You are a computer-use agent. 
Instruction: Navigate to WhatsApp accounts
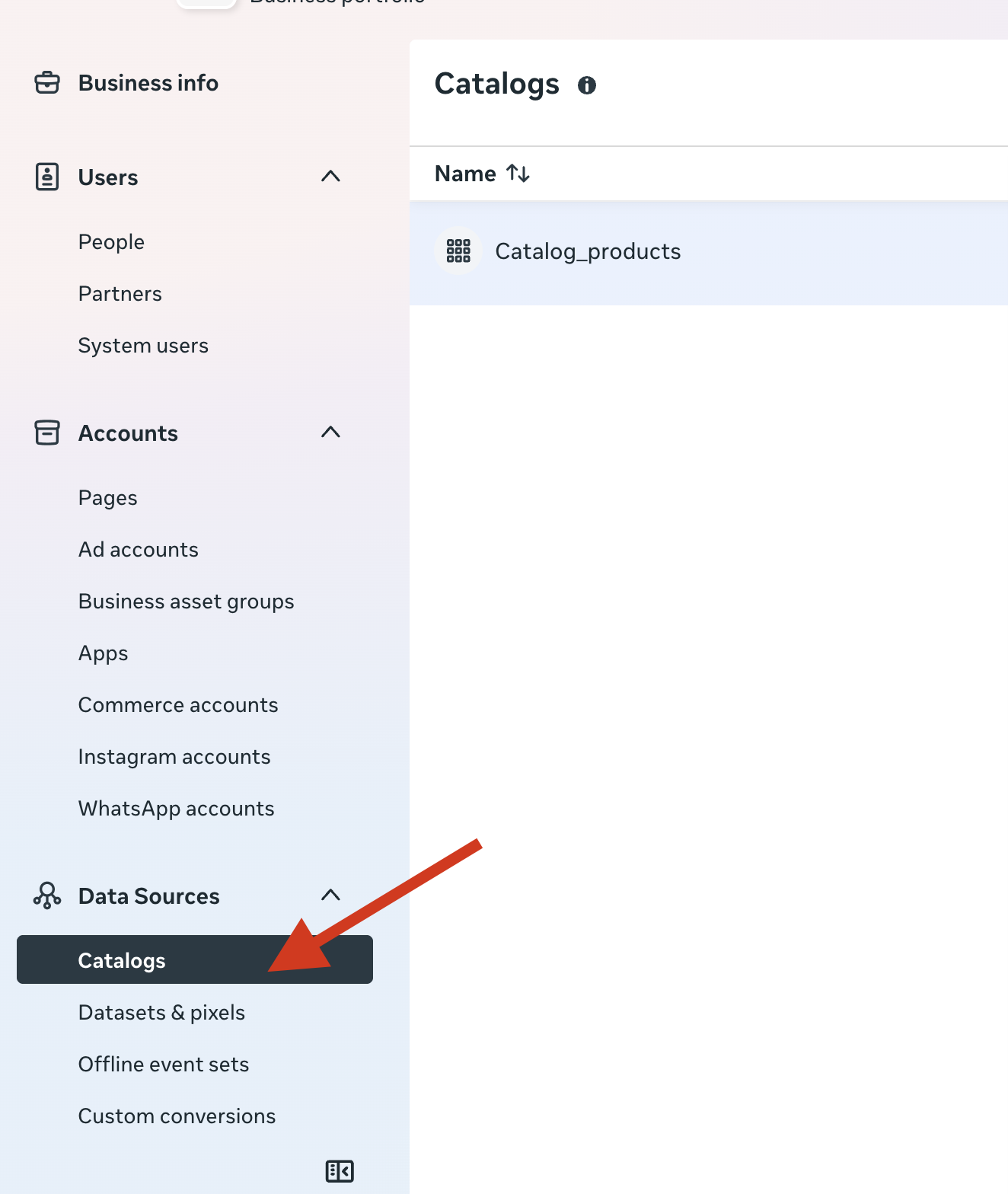[x=176, y=809]
